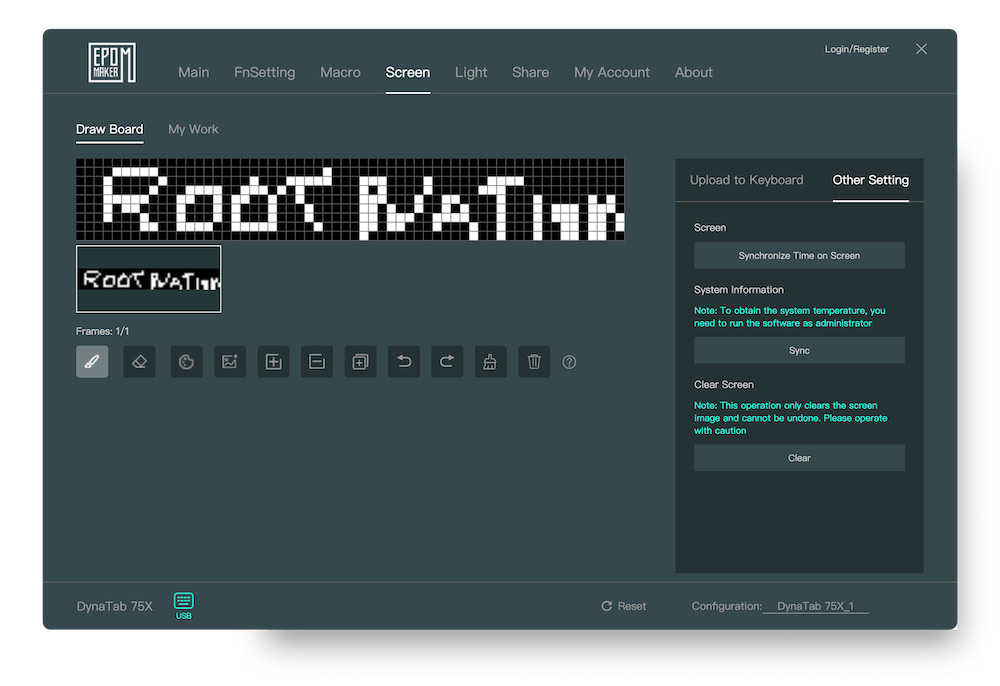Select the Draw Board sub-tab
The image size is (1000, 686).
pyautogui.click(x=110, y=129)
